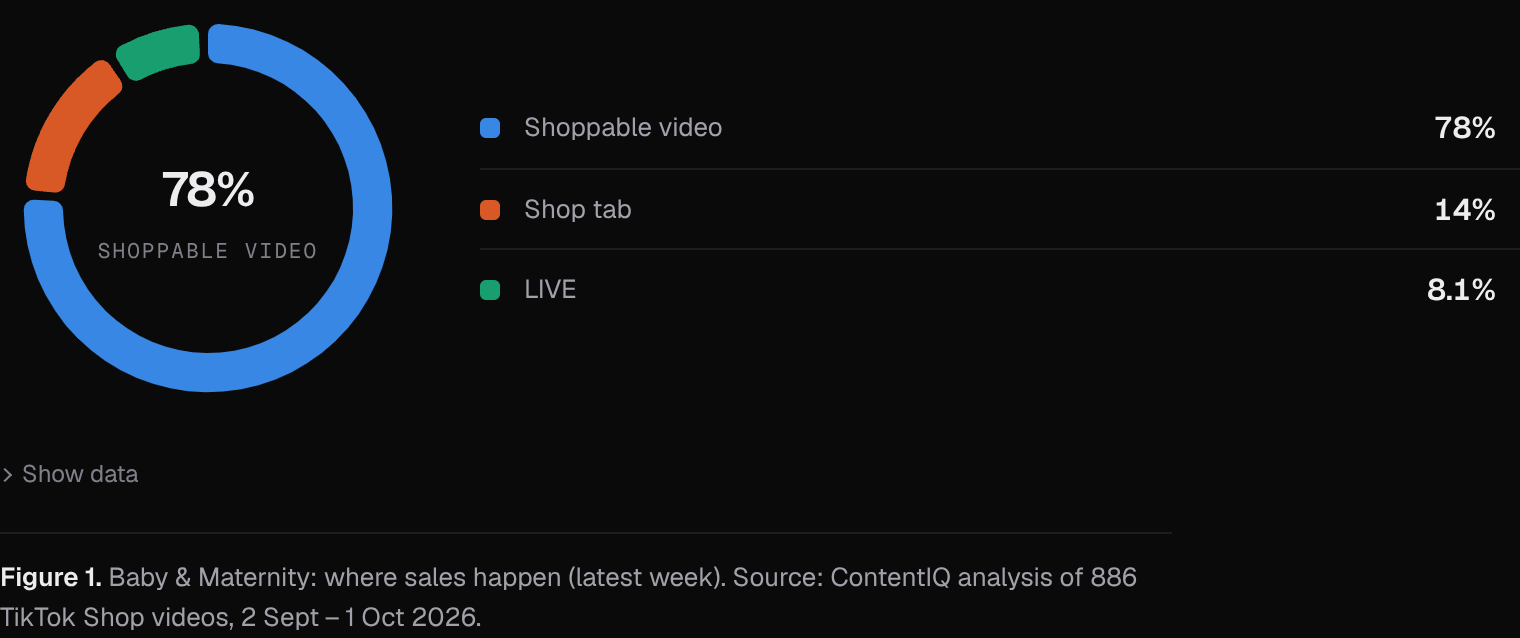Click the Shoppable video legend label
This screenshot has height=638, width=1520.
point(623,128)
